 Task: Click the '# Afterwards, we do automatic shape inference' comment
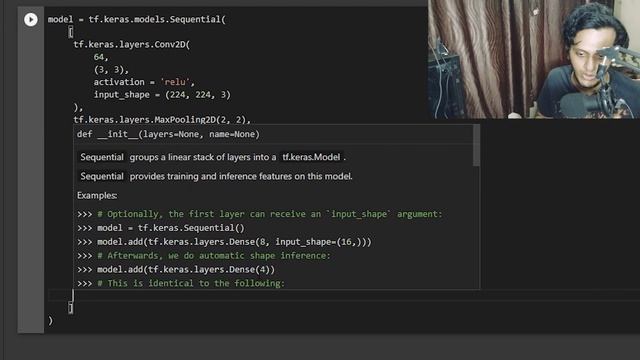[x=204, y=256]
